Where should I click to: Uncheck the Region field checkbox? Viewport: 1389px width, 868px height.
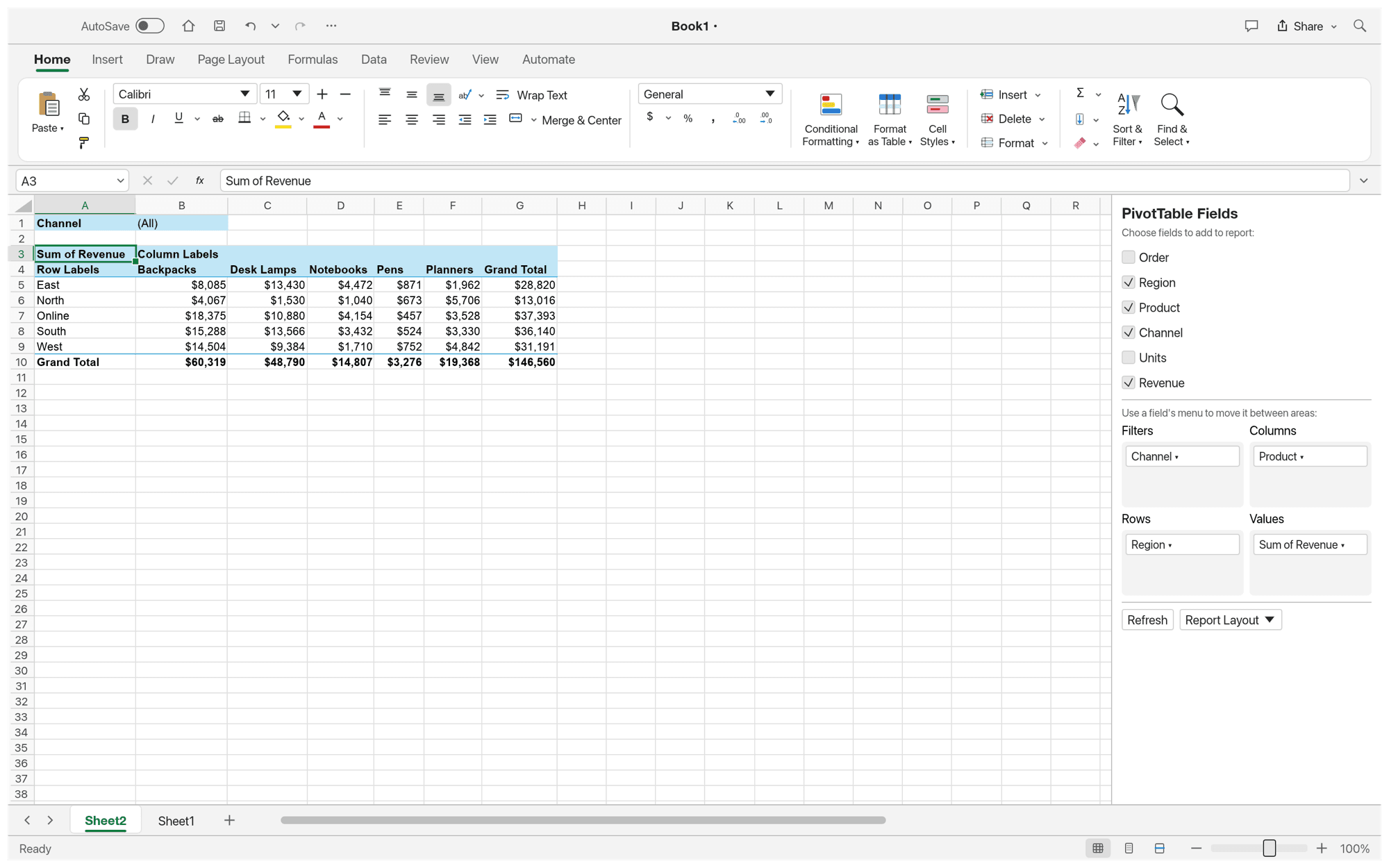(x=1129, y=282)
